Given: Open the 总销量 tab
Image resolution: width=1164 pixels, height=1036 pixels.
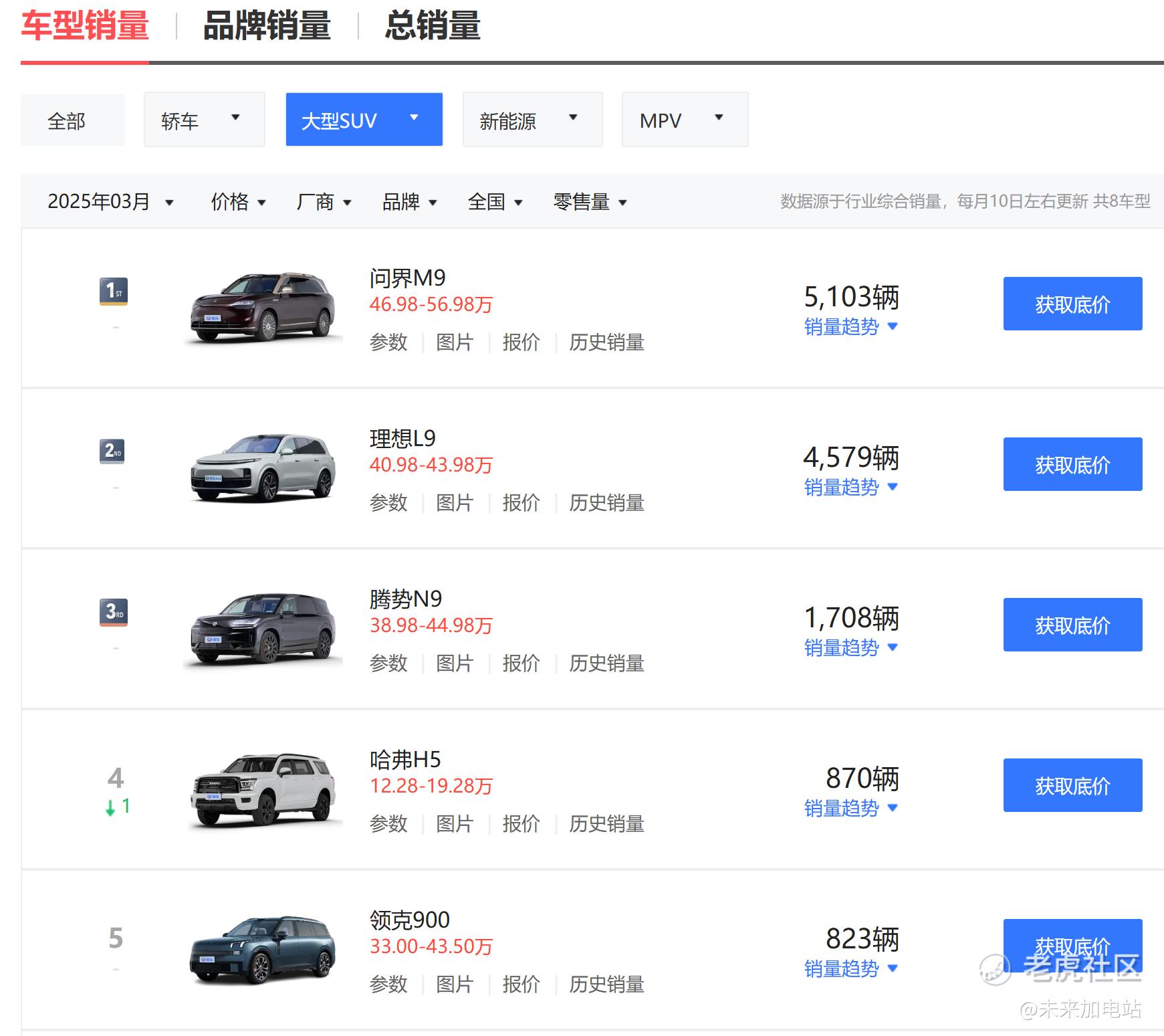Looking at the screenshot, I should click(x=433, y=26).
